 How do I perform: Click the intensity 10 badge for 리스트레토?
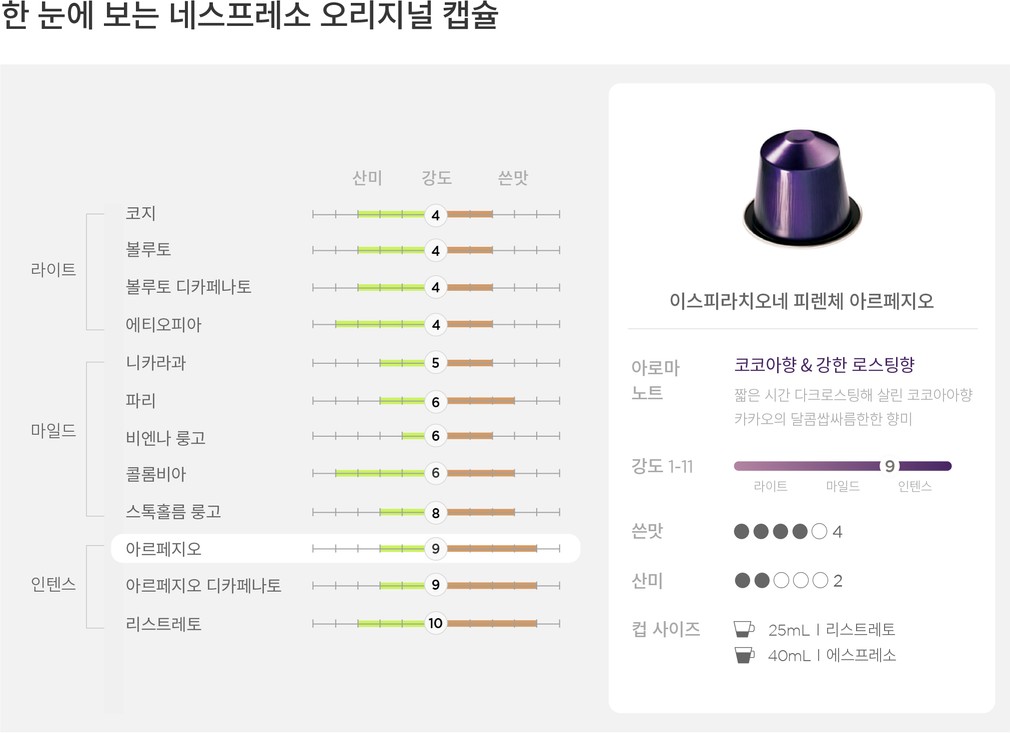435,623
